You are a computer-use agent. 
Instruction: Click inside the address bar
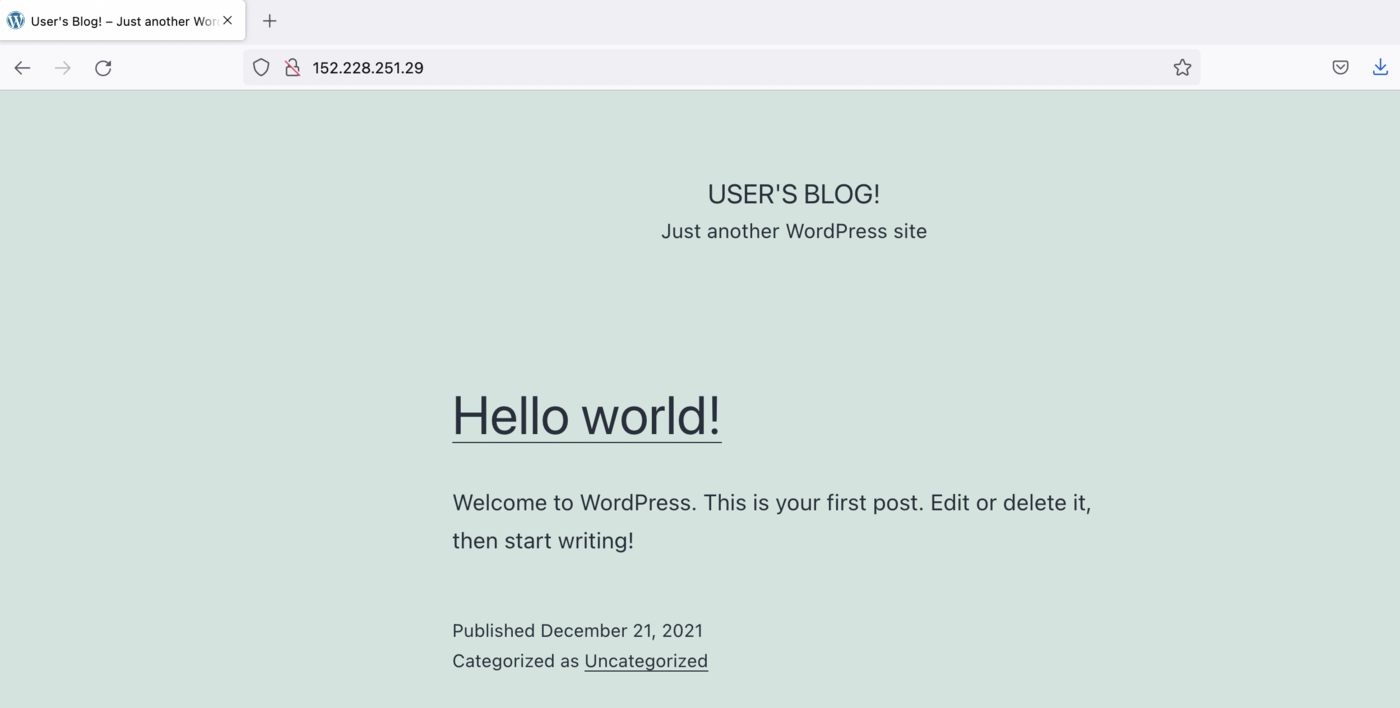pos(700,67)
